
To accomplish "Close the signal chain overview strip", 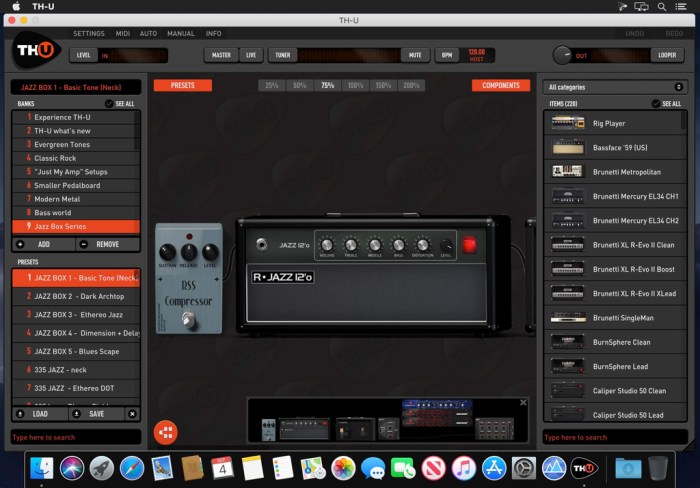I will [522, 403].
